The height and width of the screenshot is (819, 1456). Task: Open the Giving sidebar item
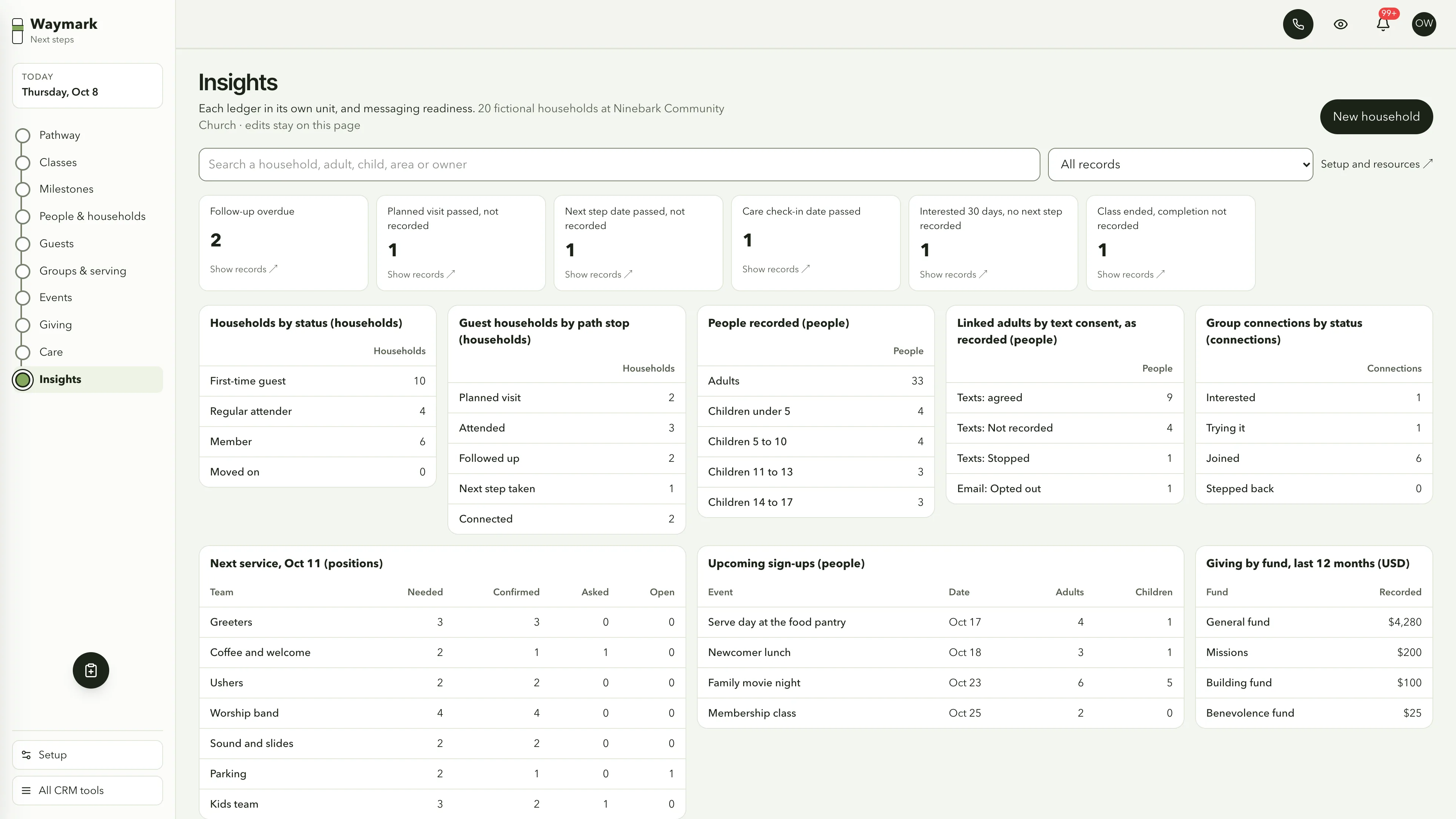(55, 325)
